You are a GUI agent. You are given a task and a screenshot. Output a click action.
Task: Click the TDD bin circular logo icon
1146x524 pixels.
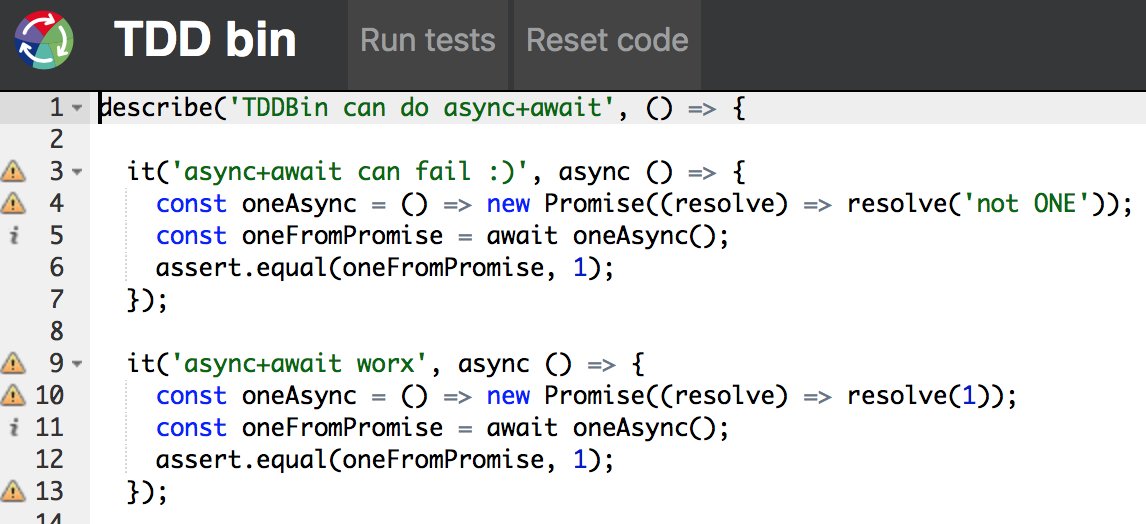point(44,39)
